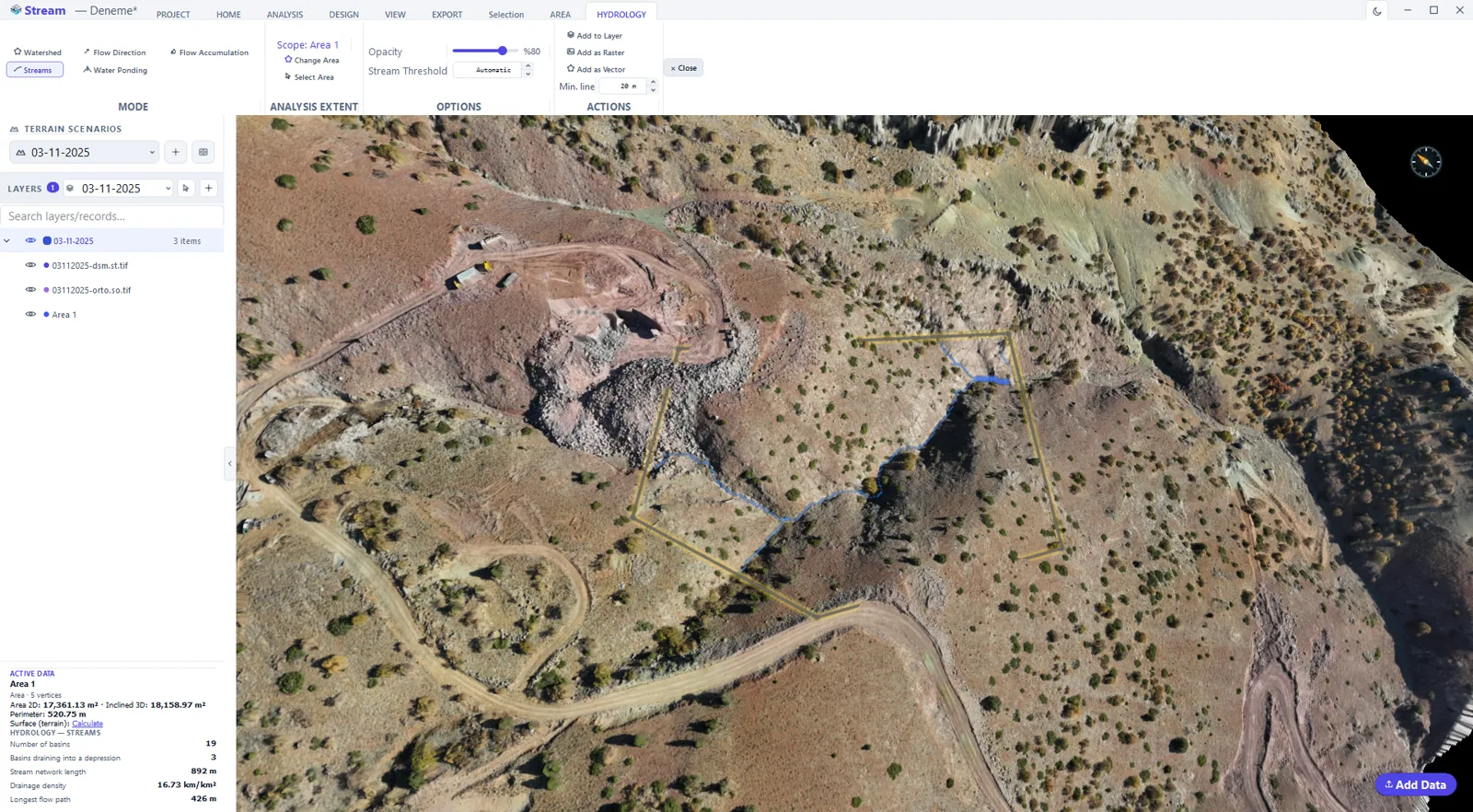The image size is (1473, 812).
Task: Switch to the DESIGN tab
Action: [x=343, y=15]
